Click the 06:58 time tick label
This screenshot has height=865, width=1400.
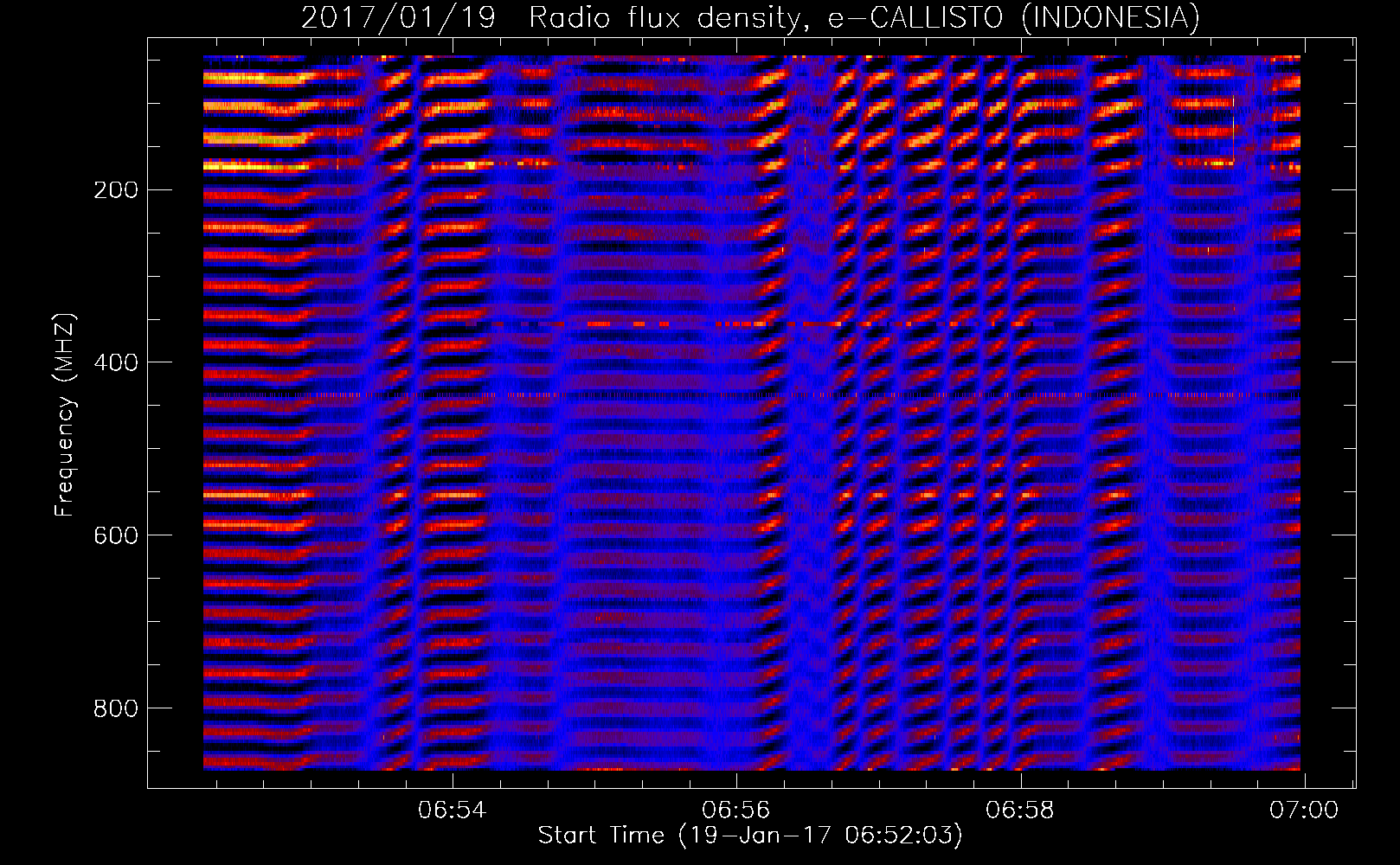(x=1020, y=811)
